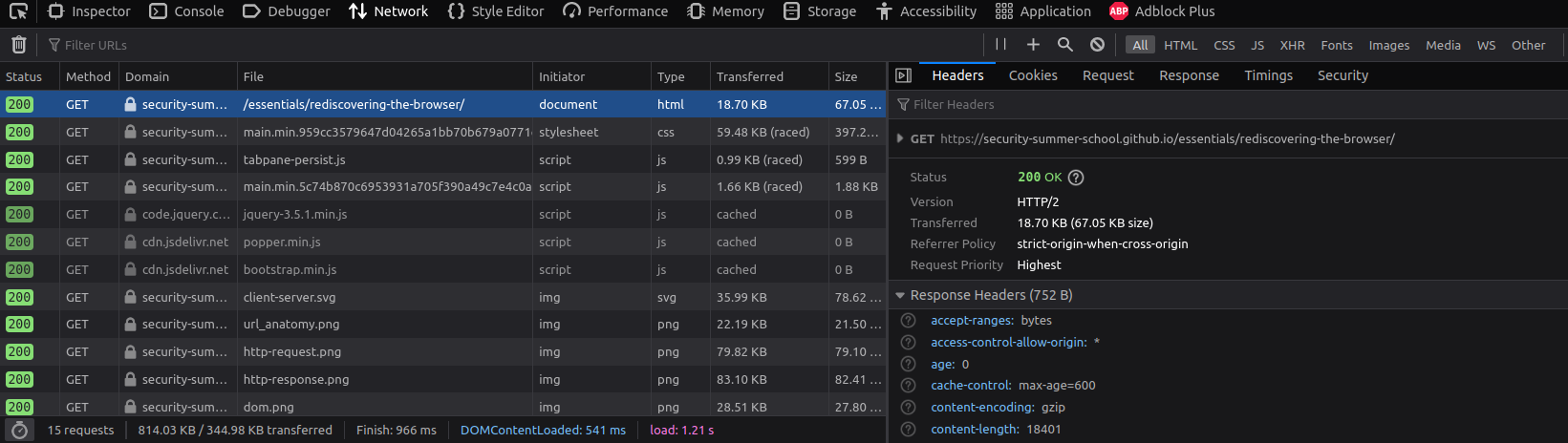Collapse the Response Headers section
Image resolution: width=1568 pixels, height=443 pixels.
(900, 296)
